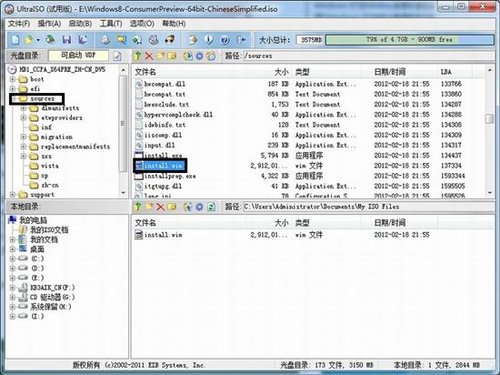500x375 pixels.
Task: Select hwcompat.dll in the ISO file list
Action: tap(164, 84)
